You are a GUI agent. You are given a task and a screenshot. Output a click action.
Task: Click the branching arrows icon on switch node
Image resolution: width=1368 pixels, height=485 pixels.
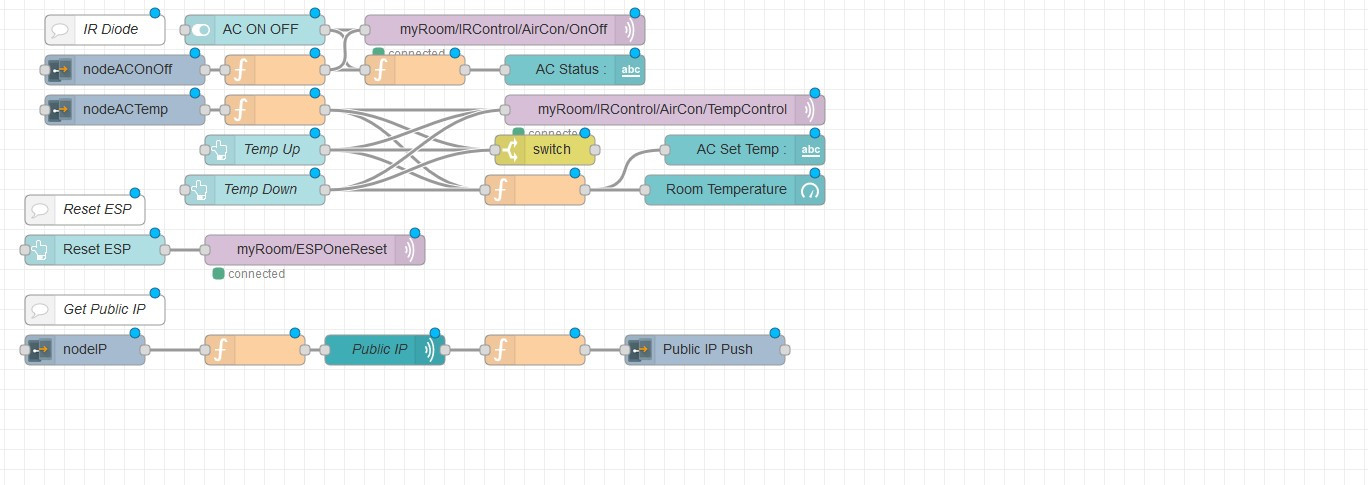point(510,150)
